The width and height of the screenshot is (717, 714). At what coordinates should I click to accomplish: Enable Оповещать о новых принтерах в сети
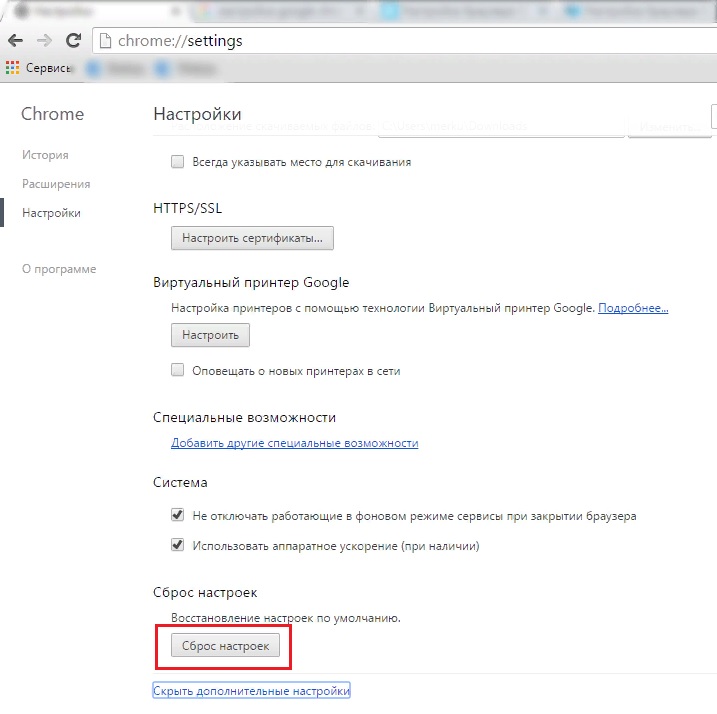[177, 370]
